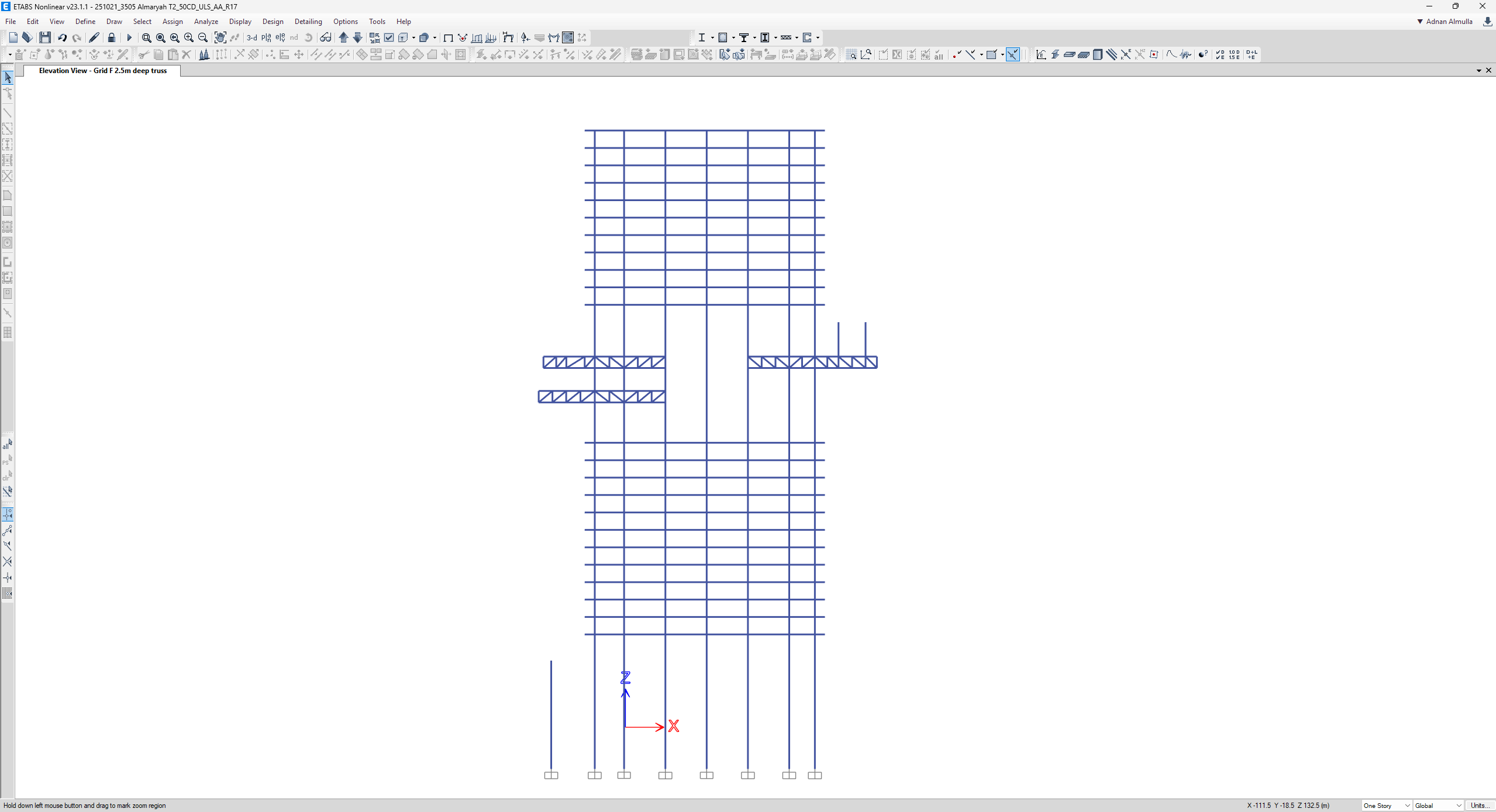Image resolution: width=1496 pixels, height=812 pixels.
Task: Click the Move Up in List arrow
Action: [x=344, y=37]
